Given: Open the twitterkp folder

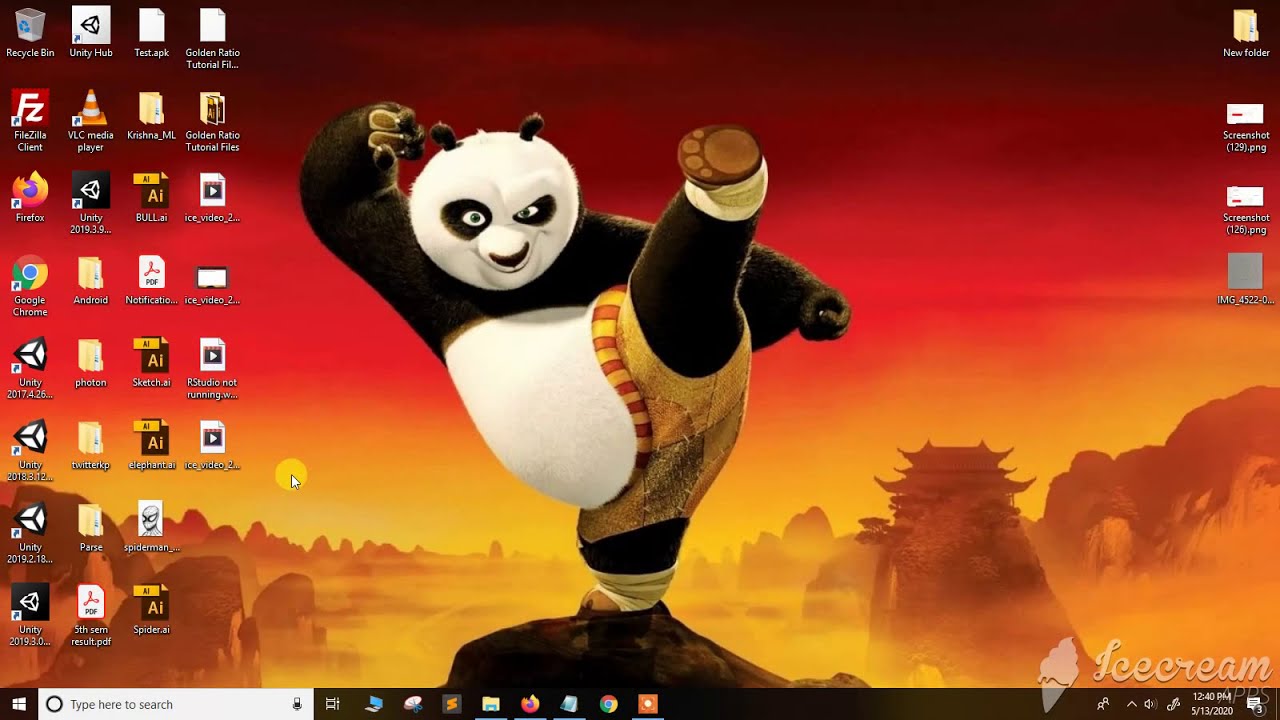Looking at the screenshot, I should click(91, 445).
